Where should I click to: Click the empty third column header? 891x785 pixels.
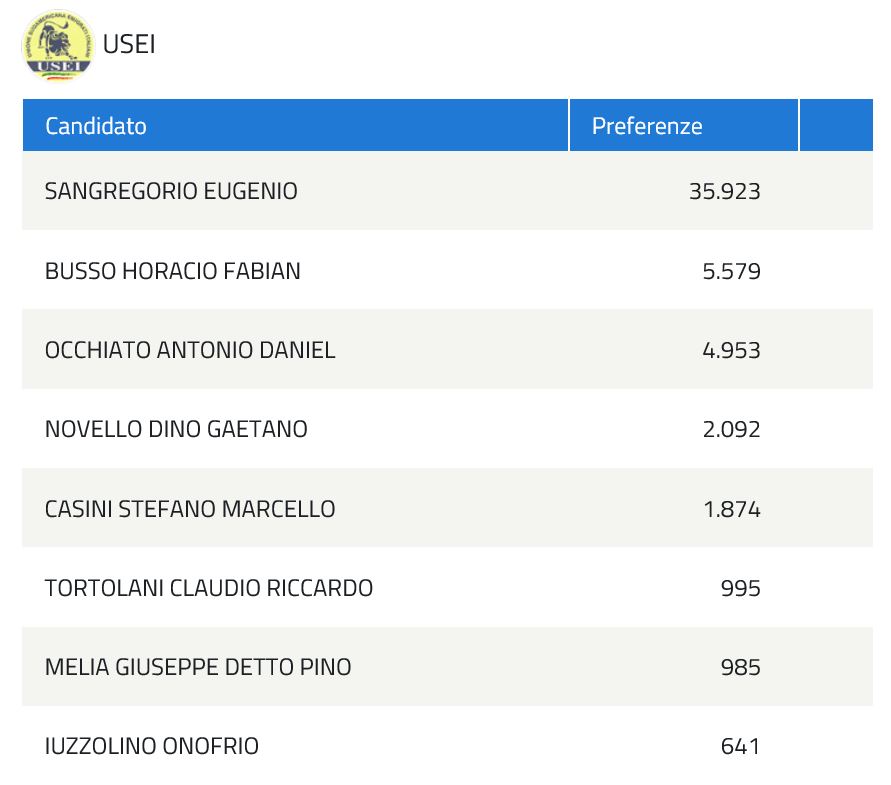(835, 126)
